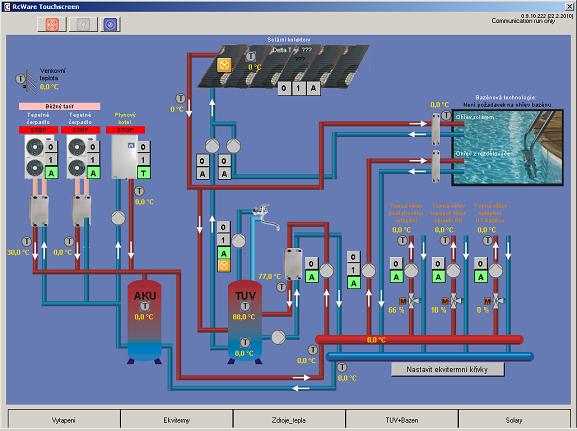Click the blue clock toolbar icon
Image resolution: width=577 pixels, height=431 pixels.
pos(110,24)
